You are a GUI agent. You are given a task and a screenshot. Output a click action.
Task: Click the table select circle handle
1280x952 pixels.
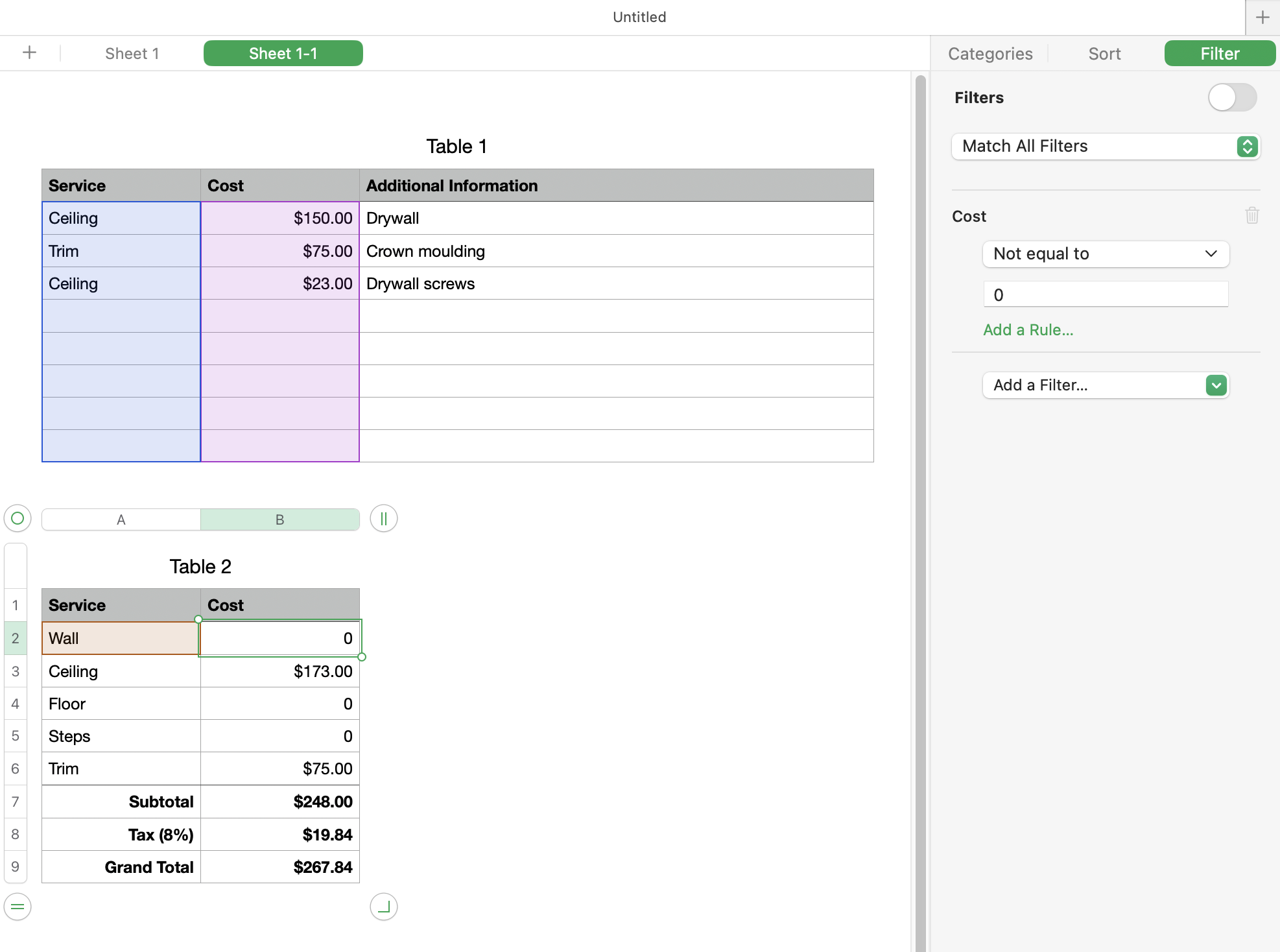[18, 518]
